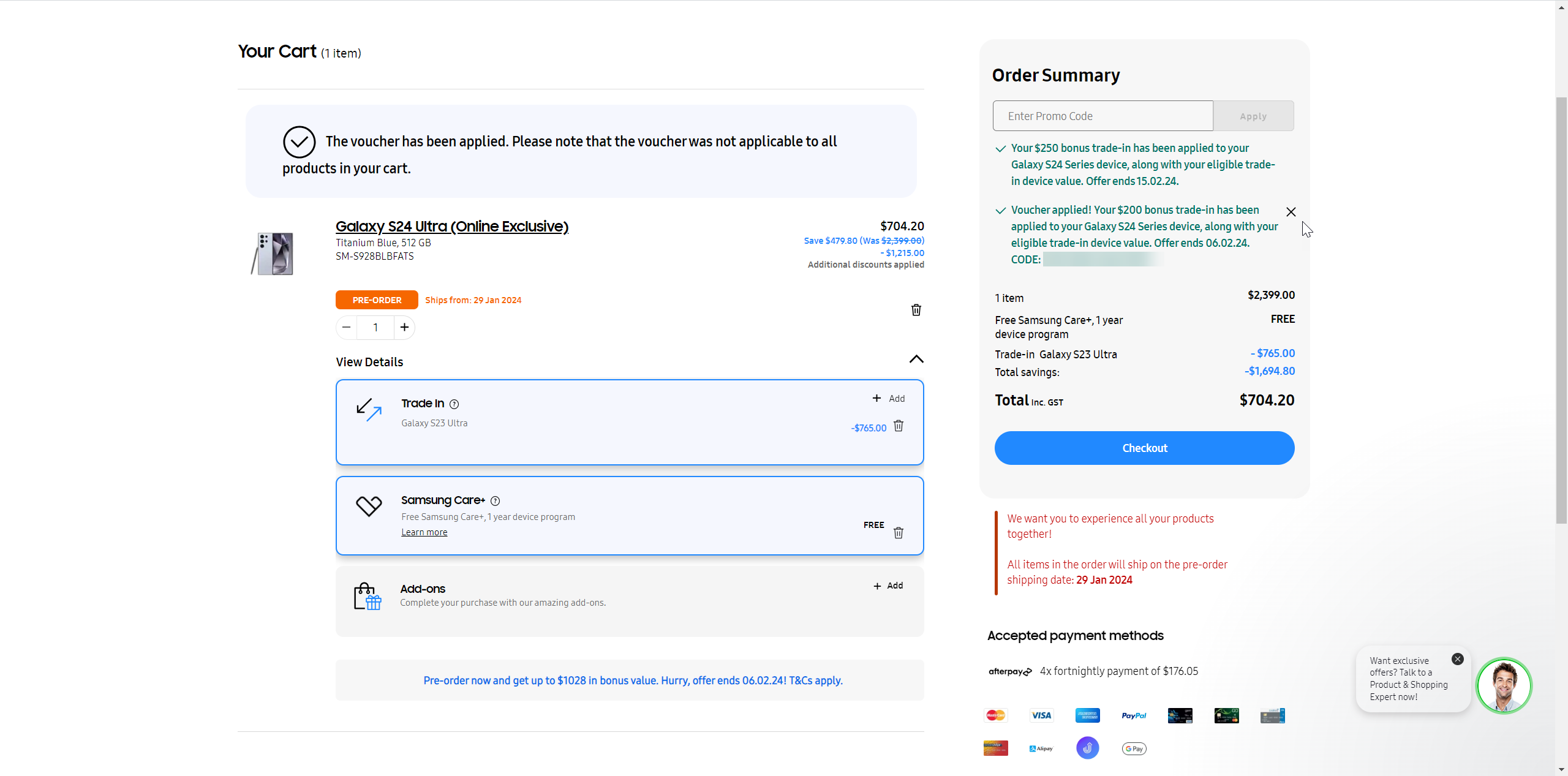Click the trade-in value -$765.00 in Trade In card

869,428
